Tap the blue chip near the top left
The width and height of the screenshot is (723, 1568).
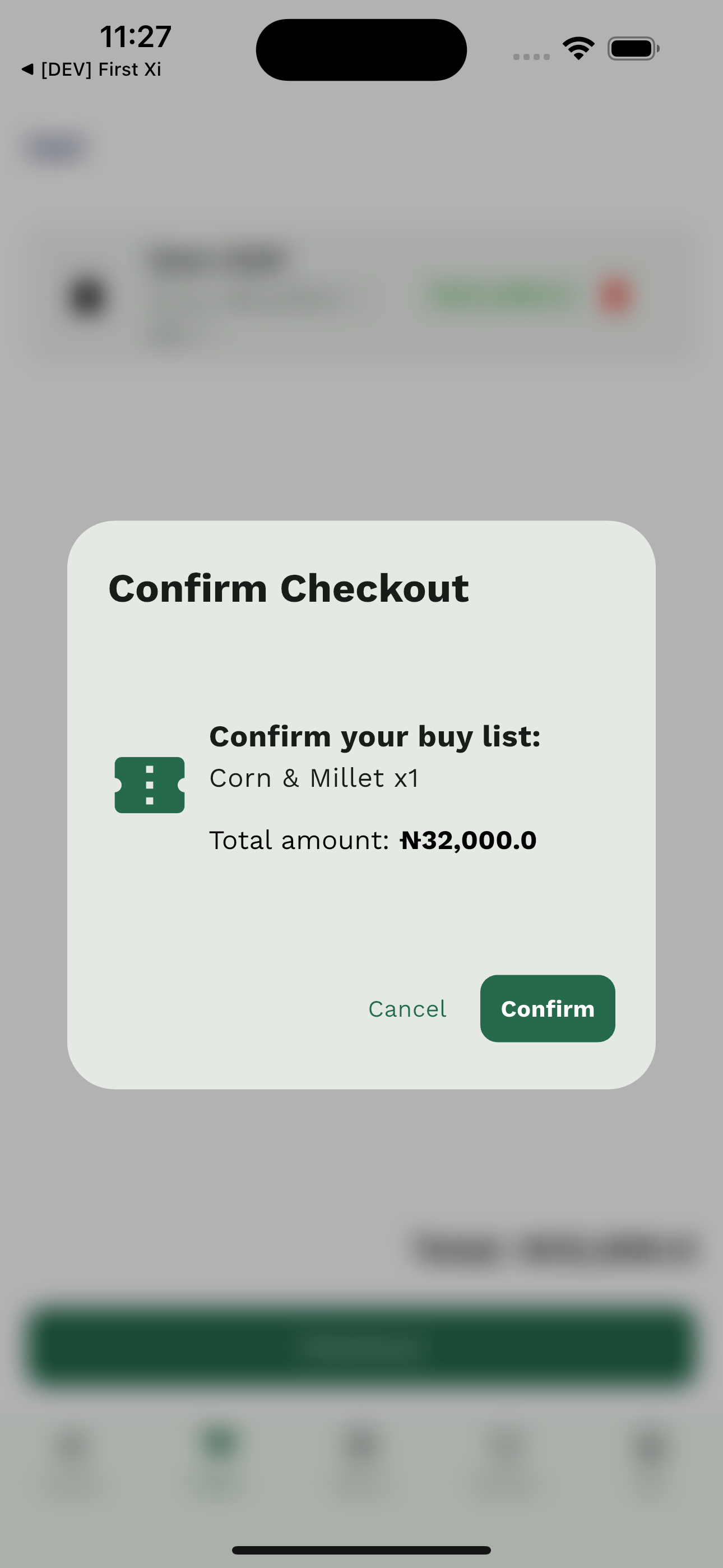click(x=56, y=147)
